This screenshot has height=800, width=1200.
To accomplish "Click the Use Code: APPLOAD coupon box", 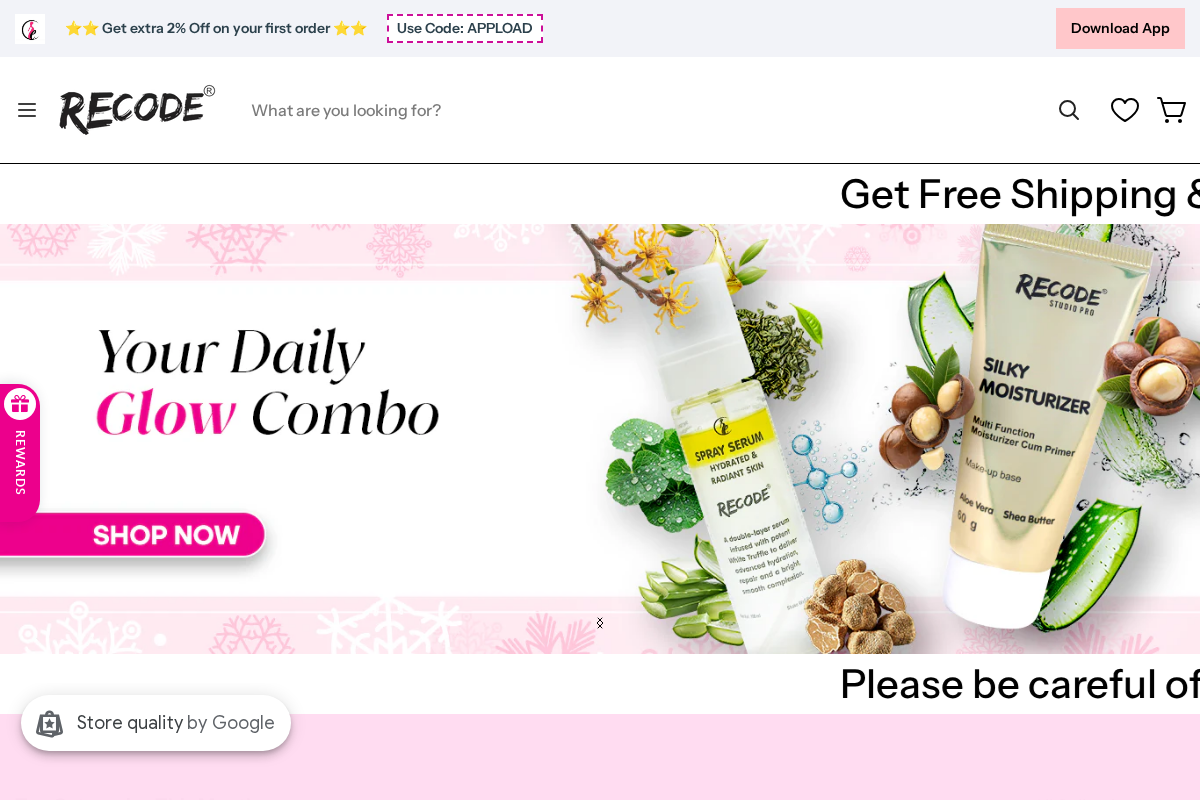I will point(465,28).
